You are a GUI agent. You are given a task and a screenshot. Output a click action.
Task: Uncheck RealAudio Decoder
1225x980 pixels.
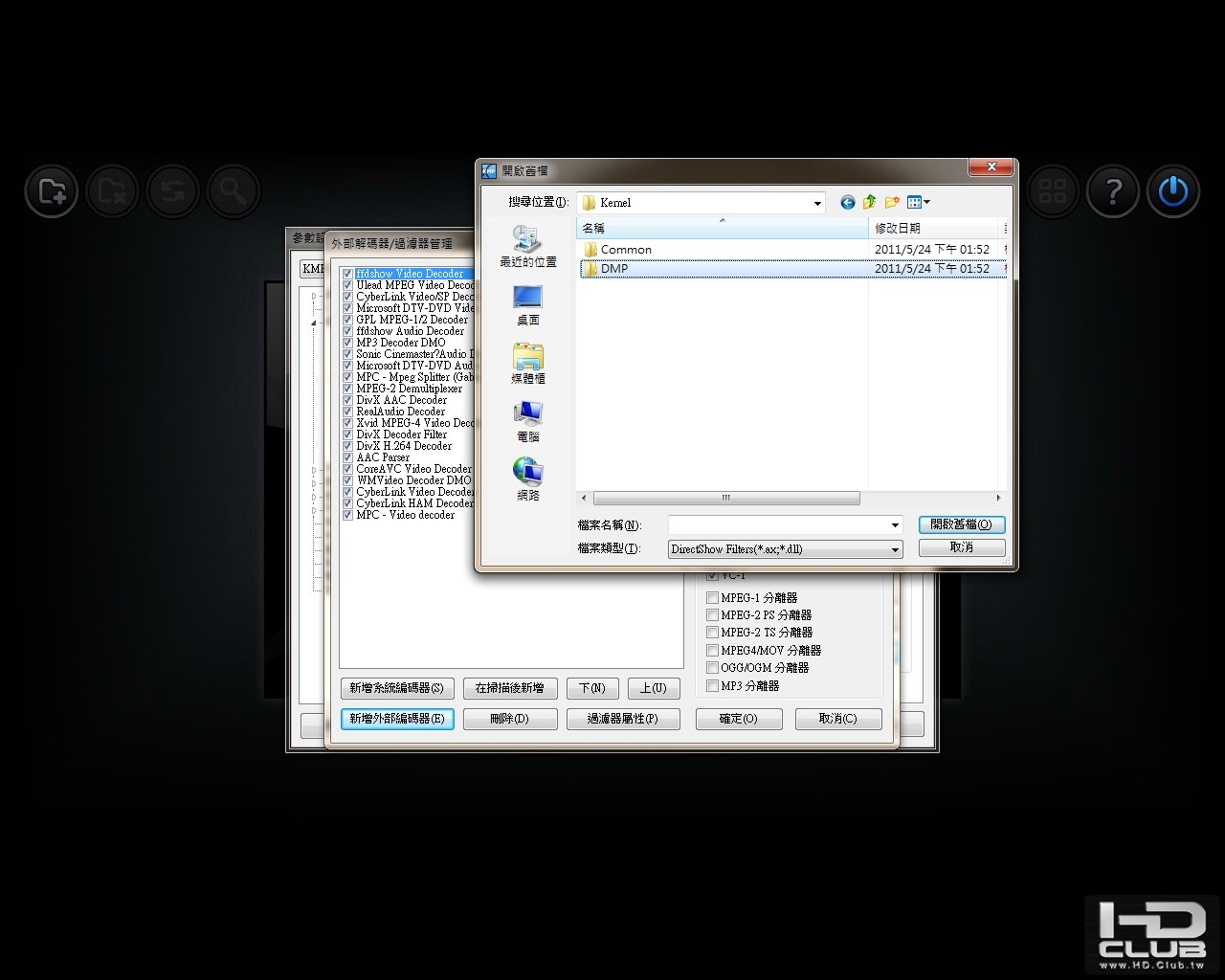(x=348, y=412)
